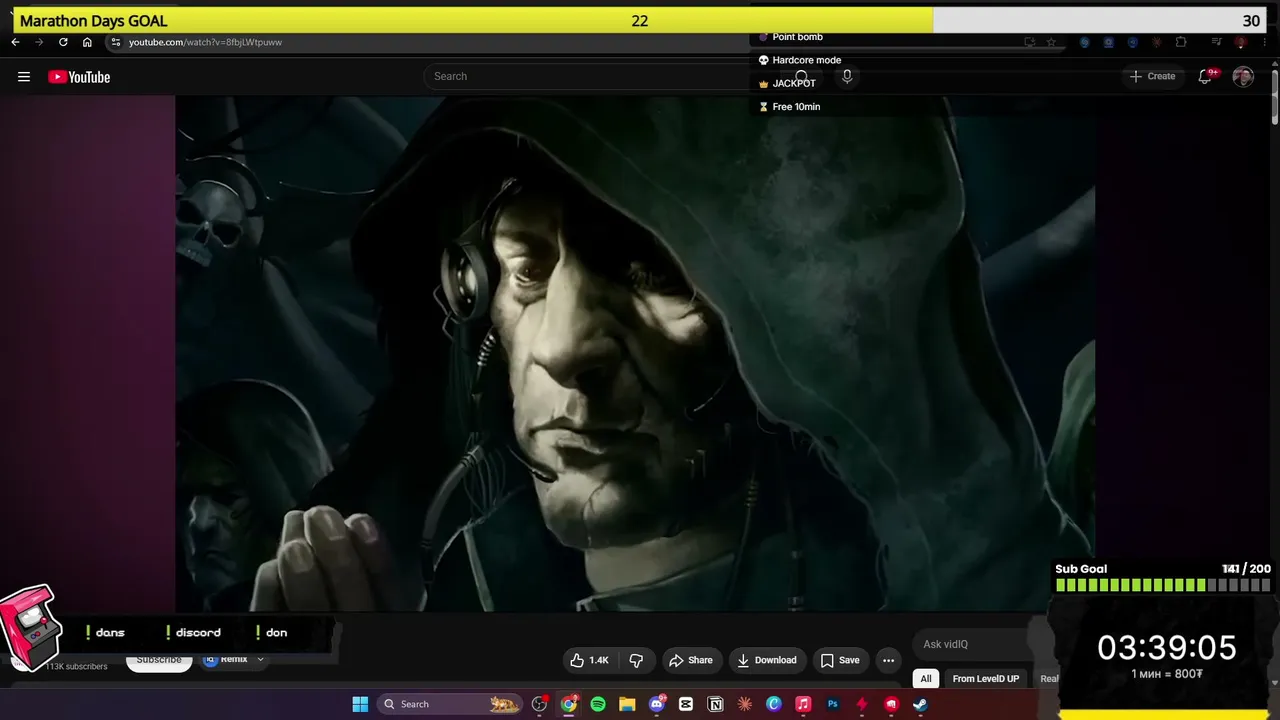Search by voice with the microphone icon

tap(847, 76)
